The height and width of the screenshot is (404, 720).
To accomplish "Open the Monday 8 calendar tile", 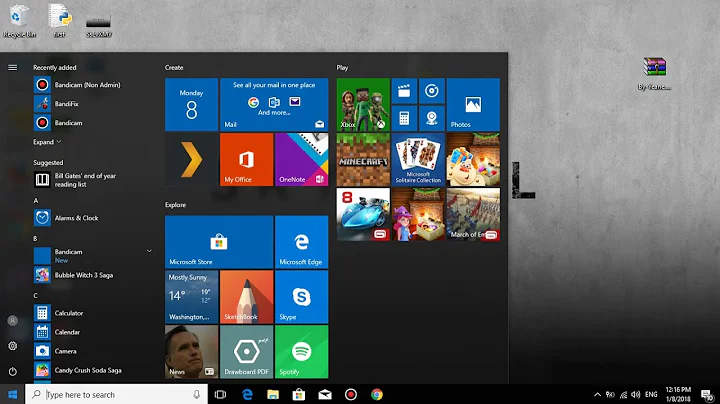I will (191, 104).
